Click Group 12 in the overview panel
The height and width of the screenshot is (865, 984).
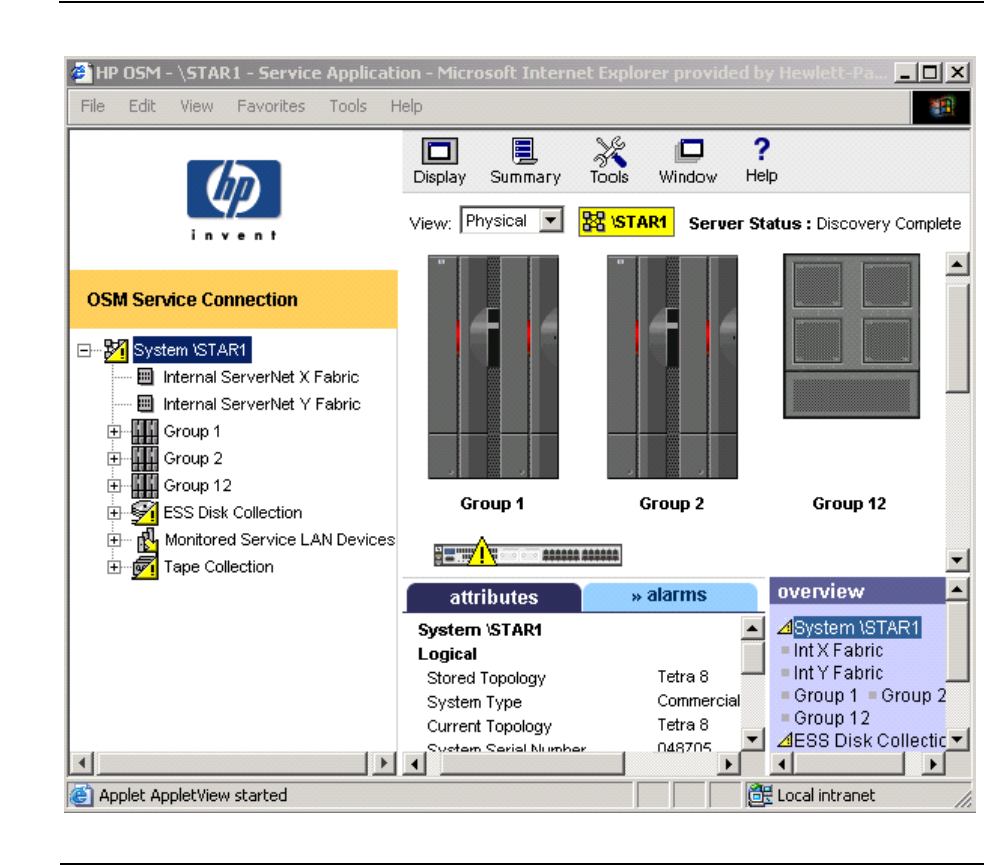pos(831,718)
